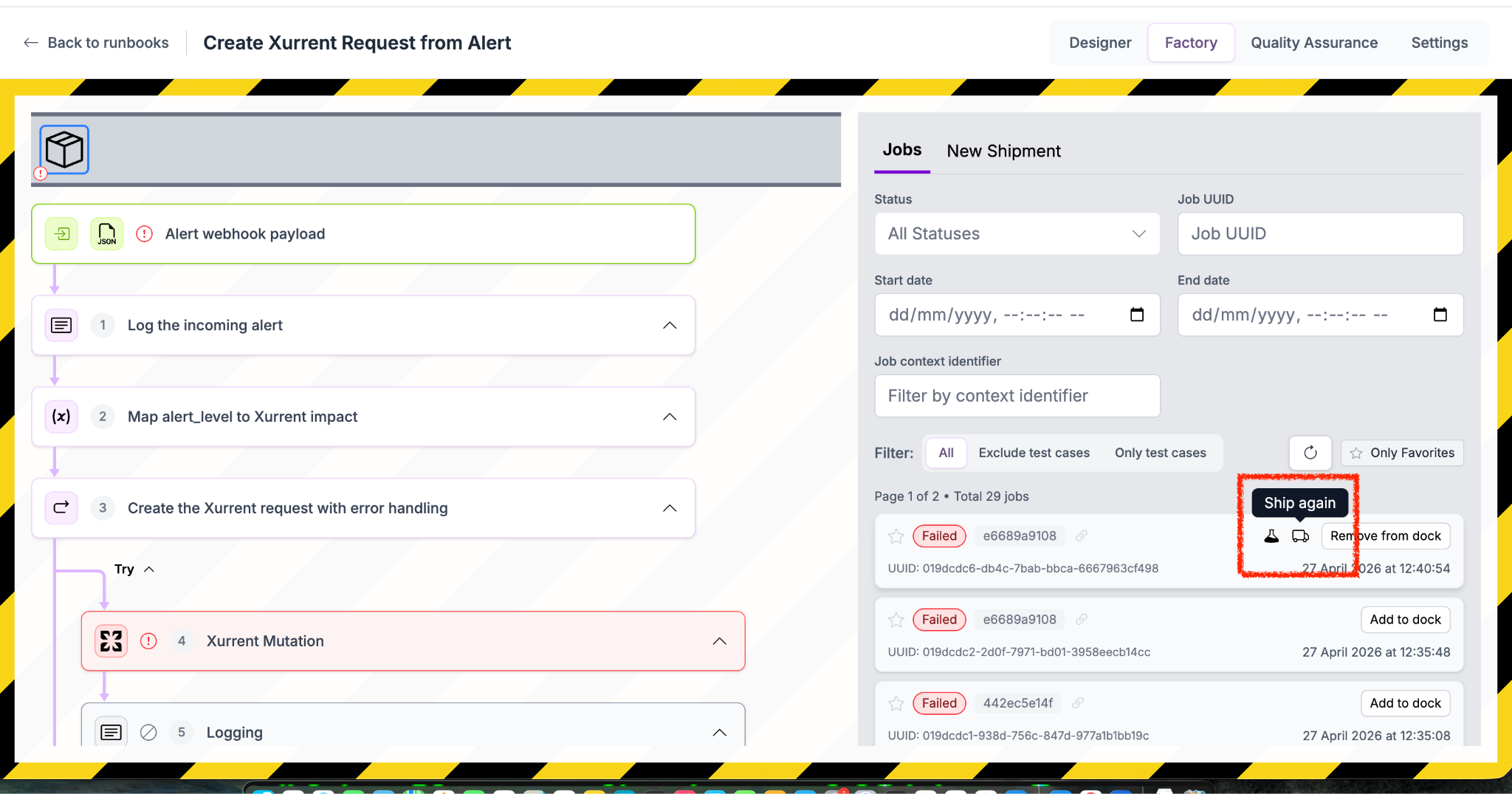Open the All Statuses dropdown

tap(1017, 234)
